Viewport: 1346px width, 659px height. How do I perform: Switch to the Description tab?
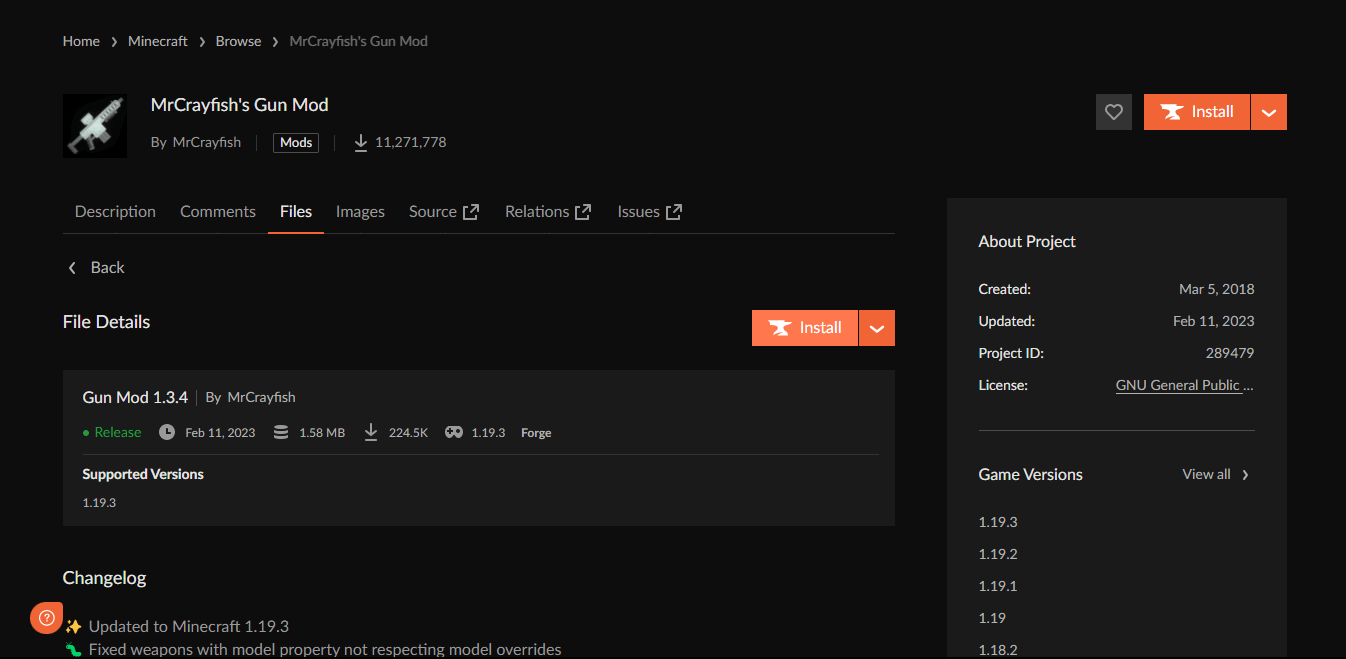115,212
